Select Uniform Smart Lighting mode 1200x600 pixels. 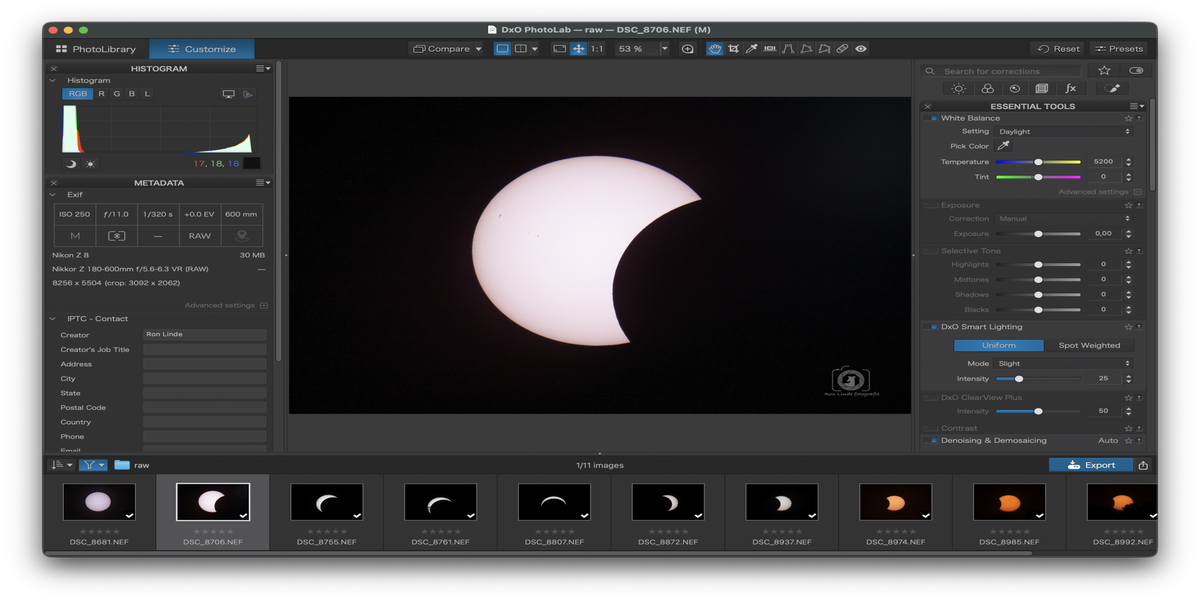pos(998,346)
